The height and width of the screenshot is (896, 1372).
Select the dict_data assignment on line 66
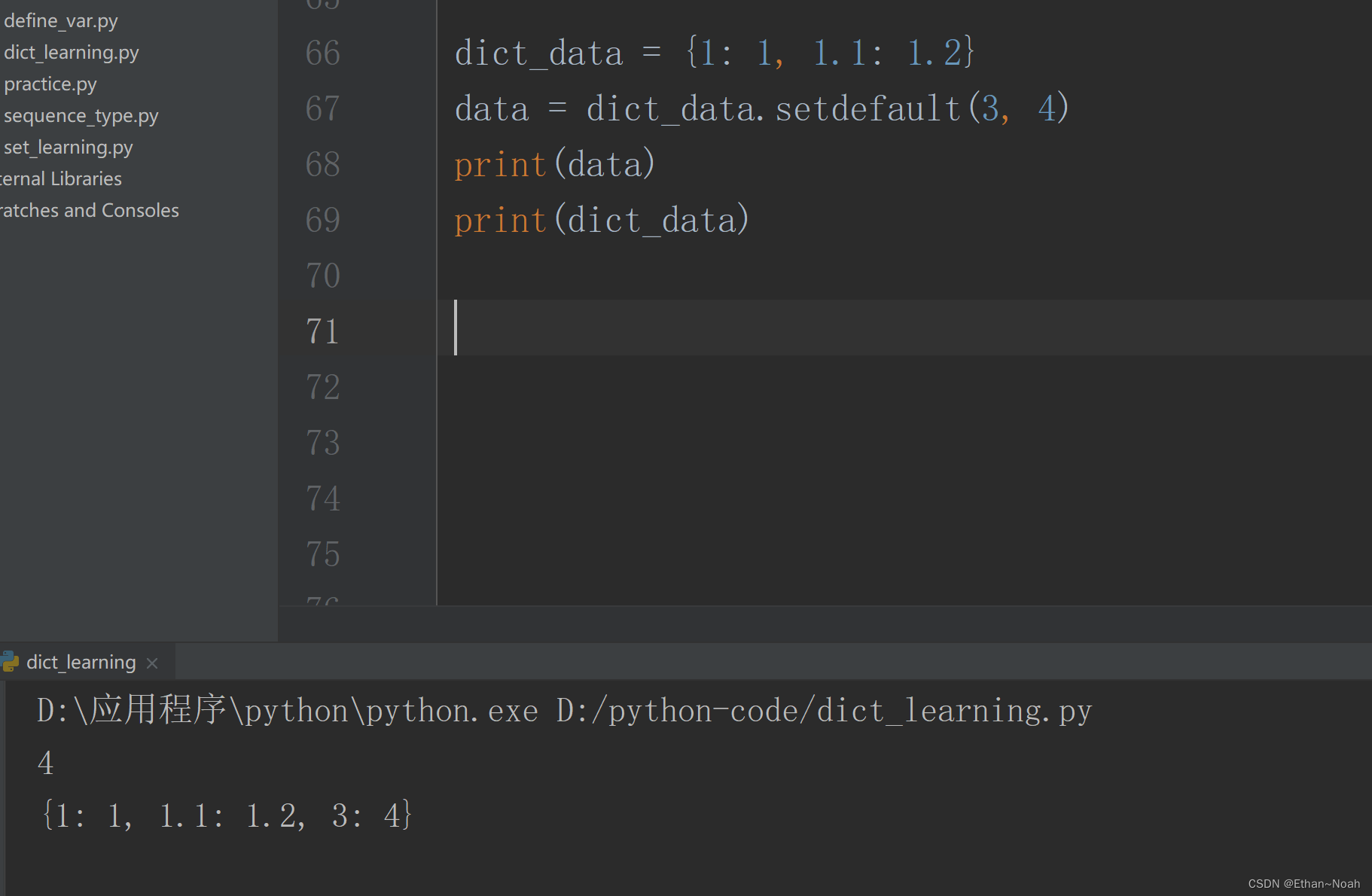[714, 52]
